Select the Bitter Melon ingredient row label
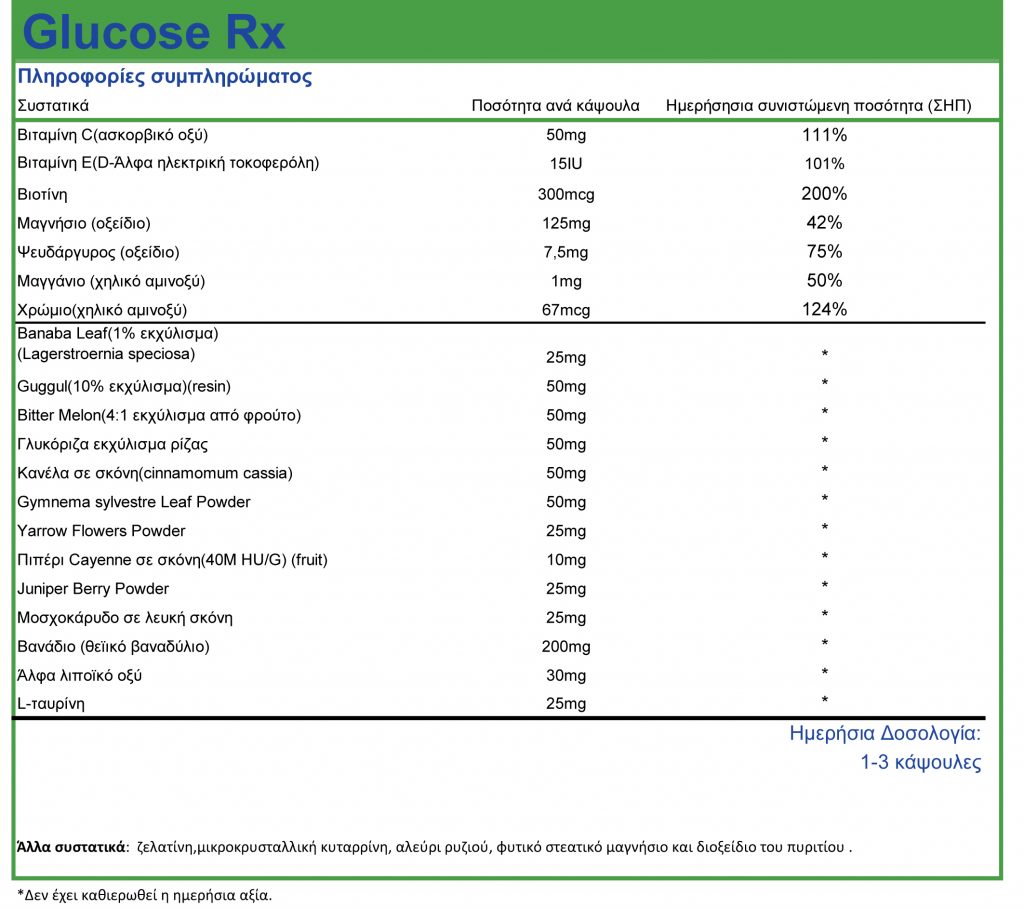1024x908 pixels. coord(159,415)
